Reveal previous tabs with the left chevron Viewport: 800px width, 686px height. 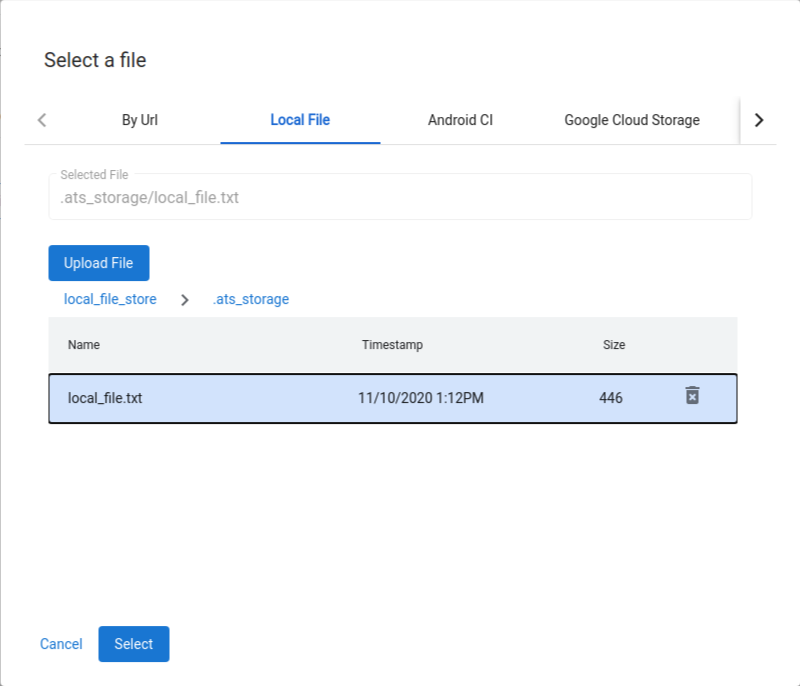(41, 120)
